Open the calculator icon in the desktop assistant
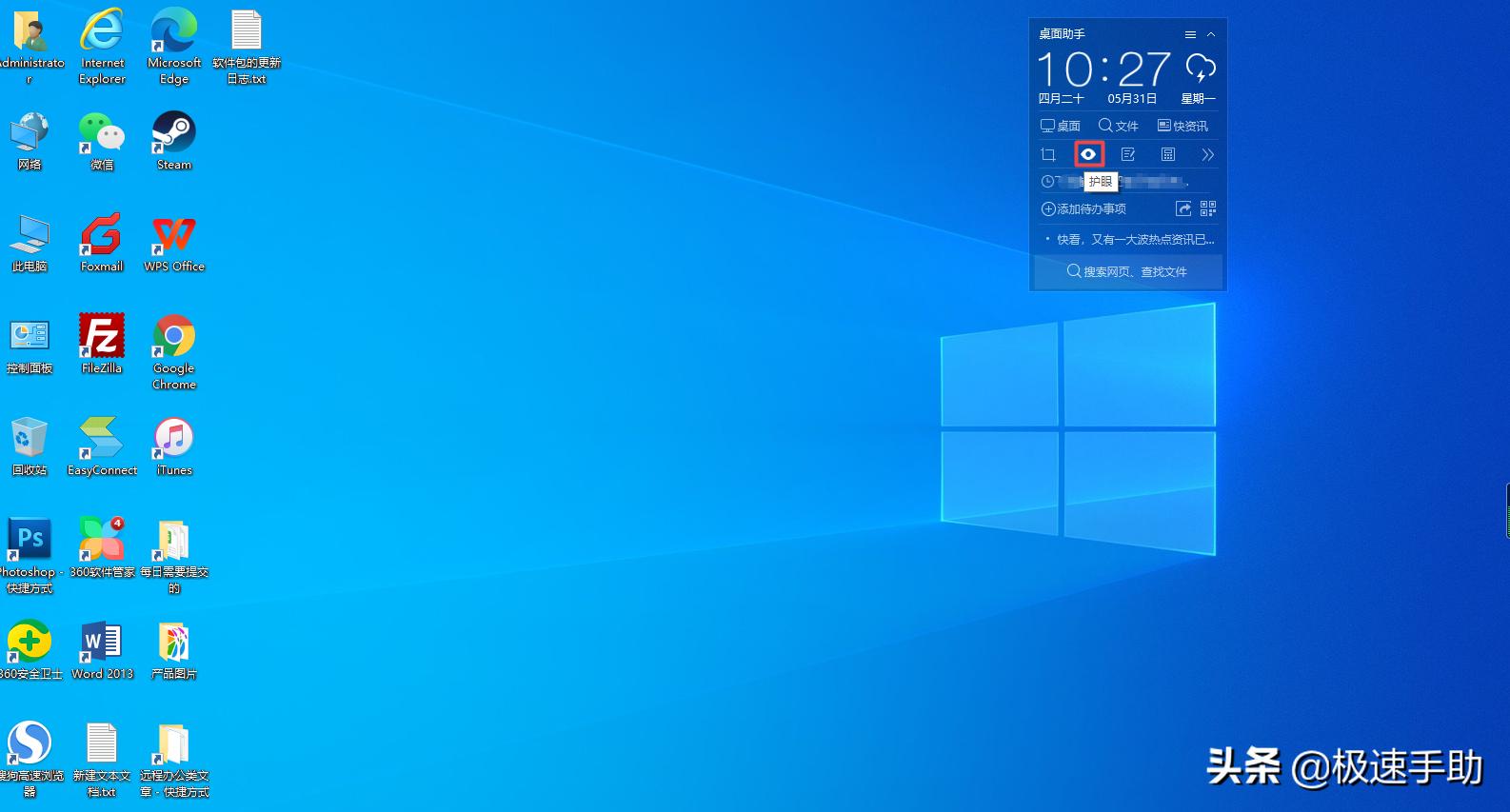Screen dimensions: 1510x812 [1168, 154]
